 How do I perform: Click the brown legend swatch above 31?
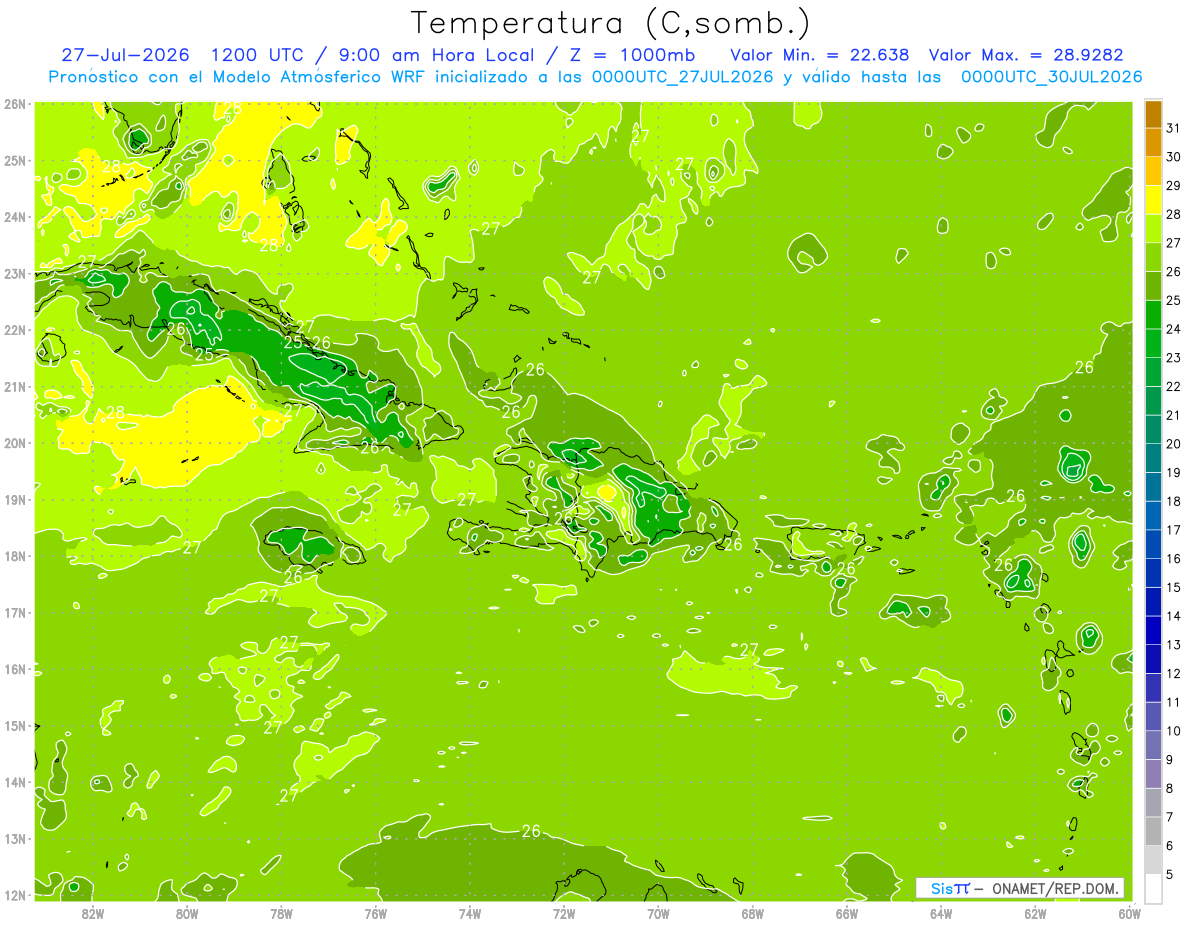click(x=1153, y=114)
